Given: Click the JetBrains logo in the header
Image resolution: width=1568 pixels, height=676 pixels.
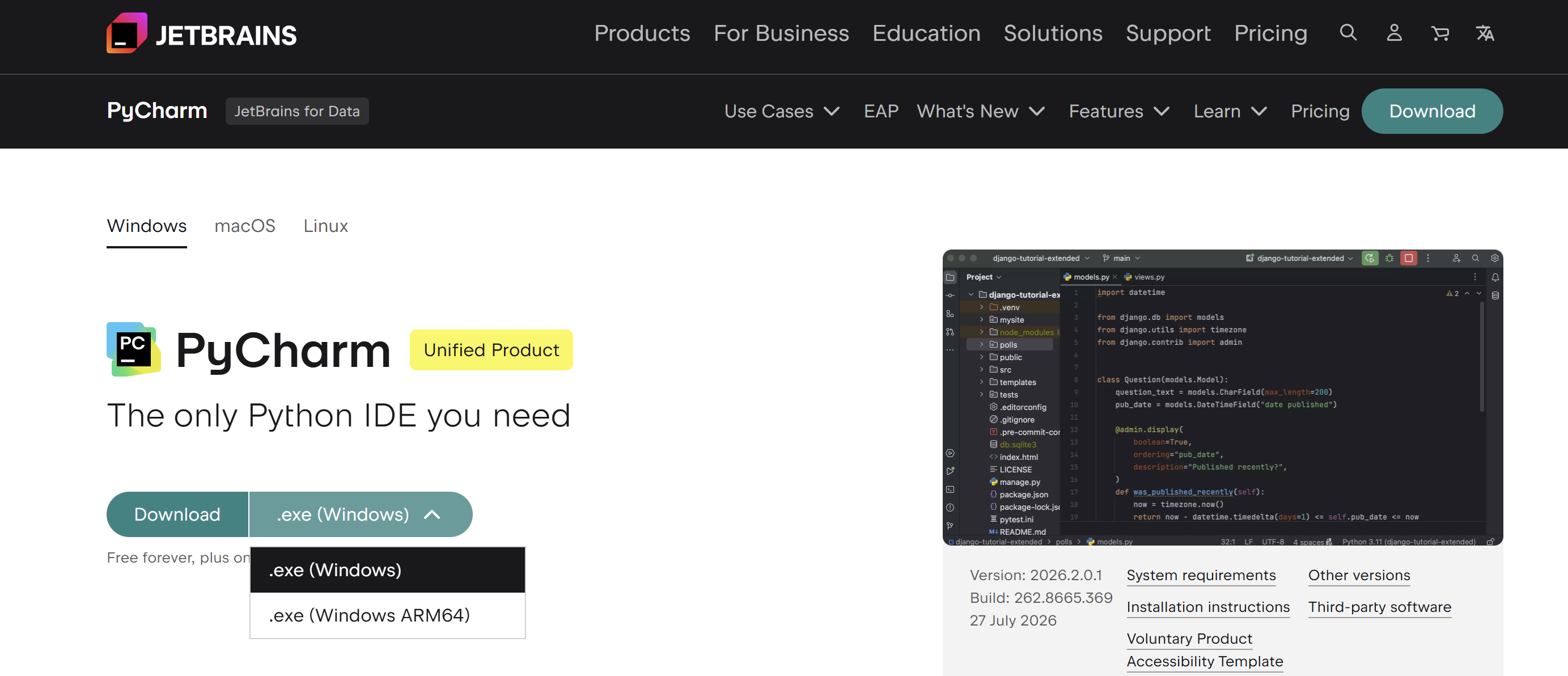Looking at the screenshot, I should point(201,33).
